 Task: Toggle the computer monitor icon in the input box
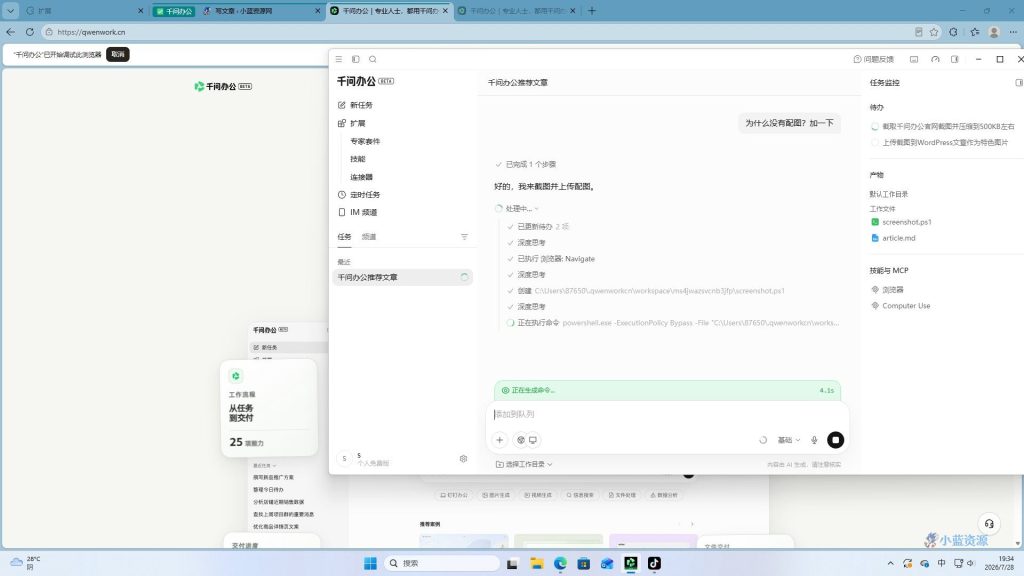coord(533,440)
